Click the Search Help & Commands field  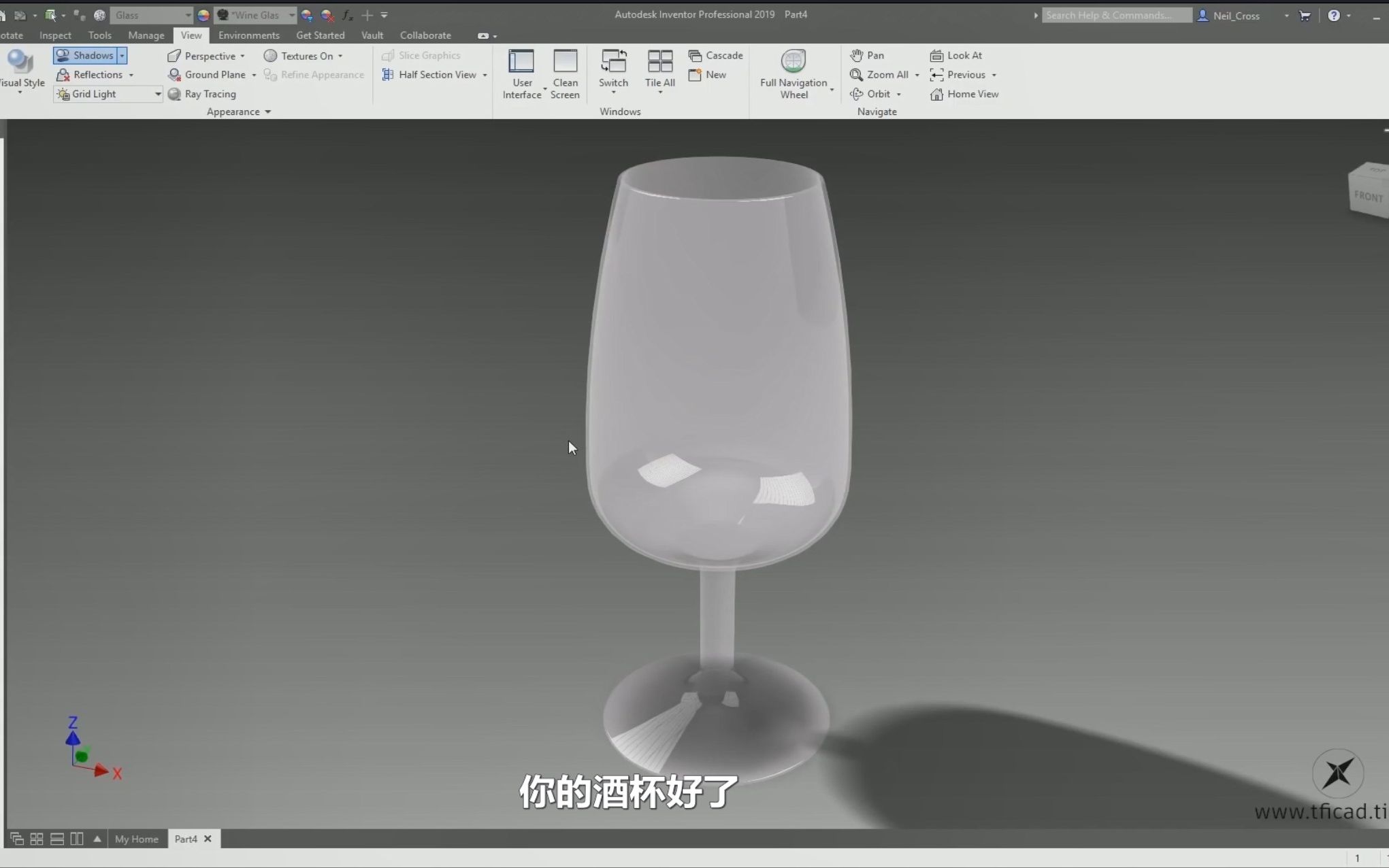[x=1116, y=15]
